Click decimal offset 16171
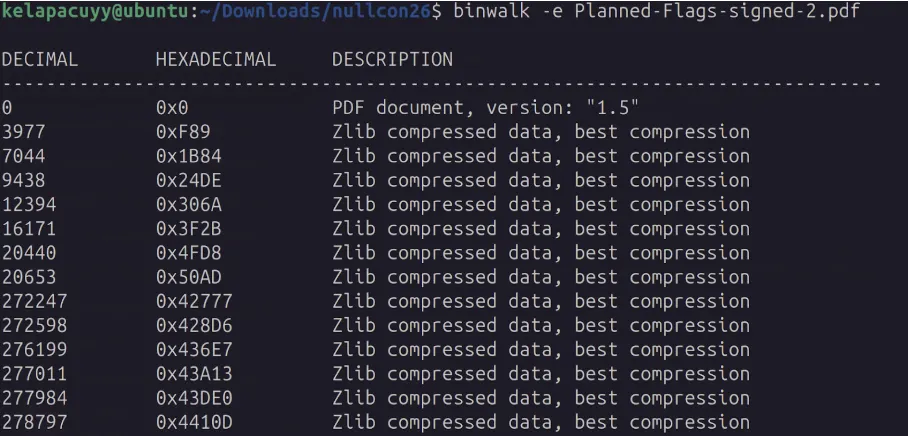 [x=28, y=229]
